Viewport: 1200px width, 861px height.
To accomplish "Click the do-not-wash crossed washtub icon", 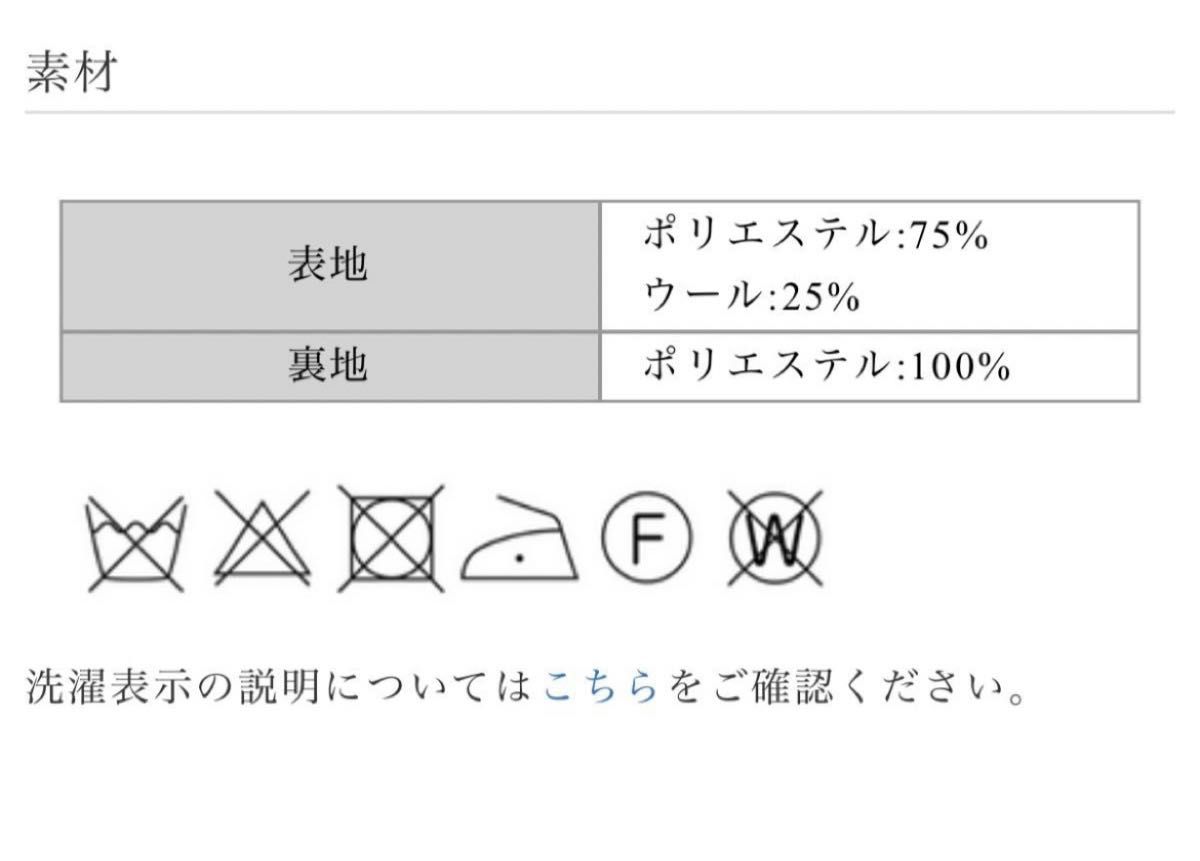I will [136, 541].
